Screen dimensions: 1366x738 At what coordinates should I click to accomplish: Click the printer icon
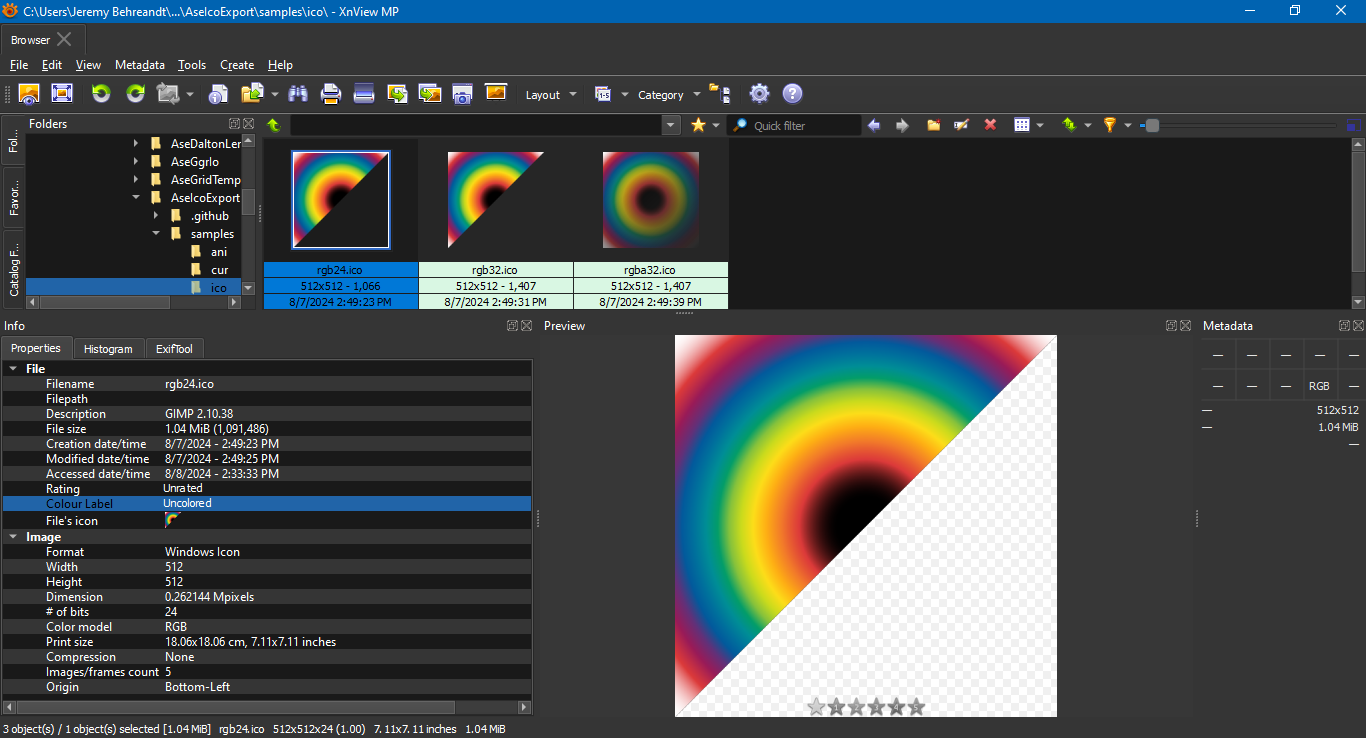click(331, 94)
